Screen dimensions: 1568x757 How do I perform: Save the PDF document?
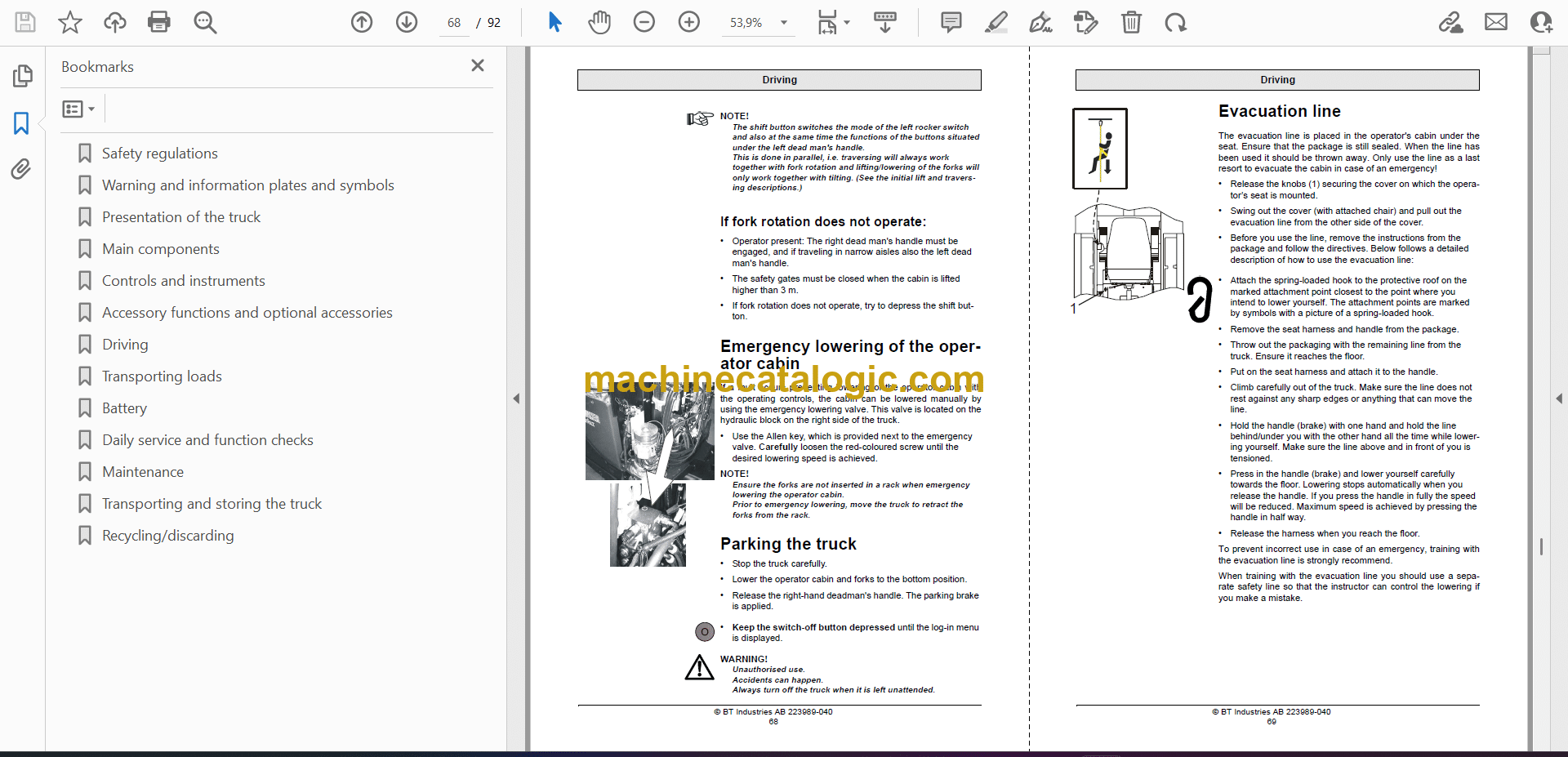tap(25, 22)
